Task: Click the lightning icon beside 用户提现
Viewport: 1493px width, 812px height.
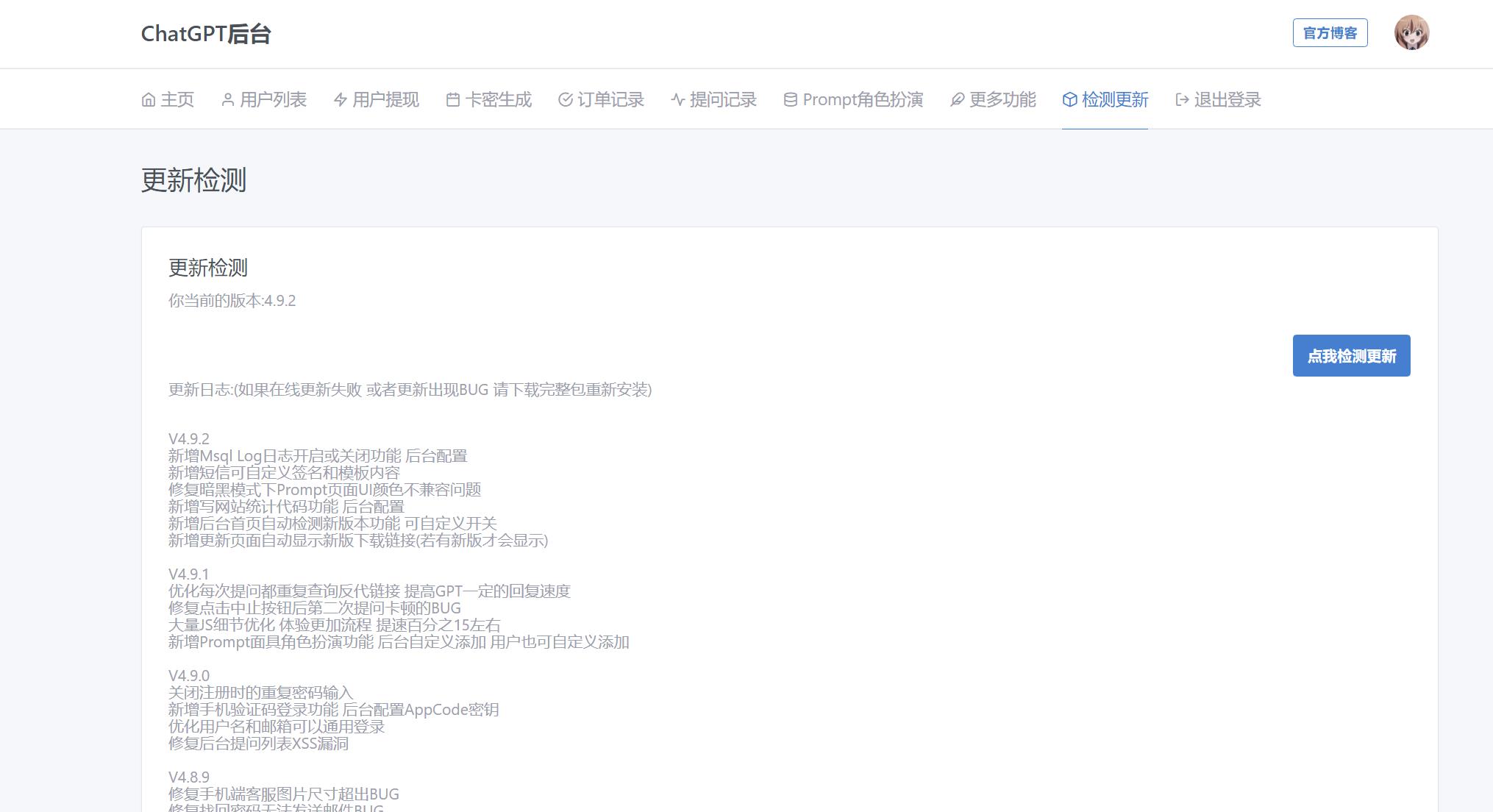Action: click(340, 99)
